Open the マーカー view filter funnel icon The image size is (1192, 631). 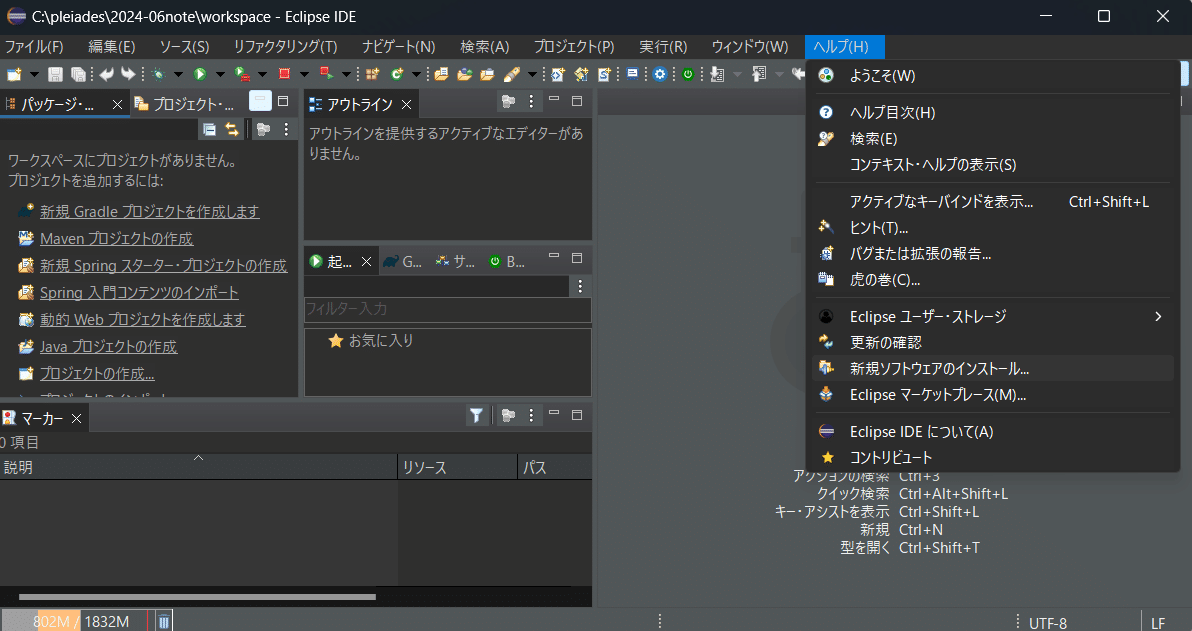click(x=476, y=415)
